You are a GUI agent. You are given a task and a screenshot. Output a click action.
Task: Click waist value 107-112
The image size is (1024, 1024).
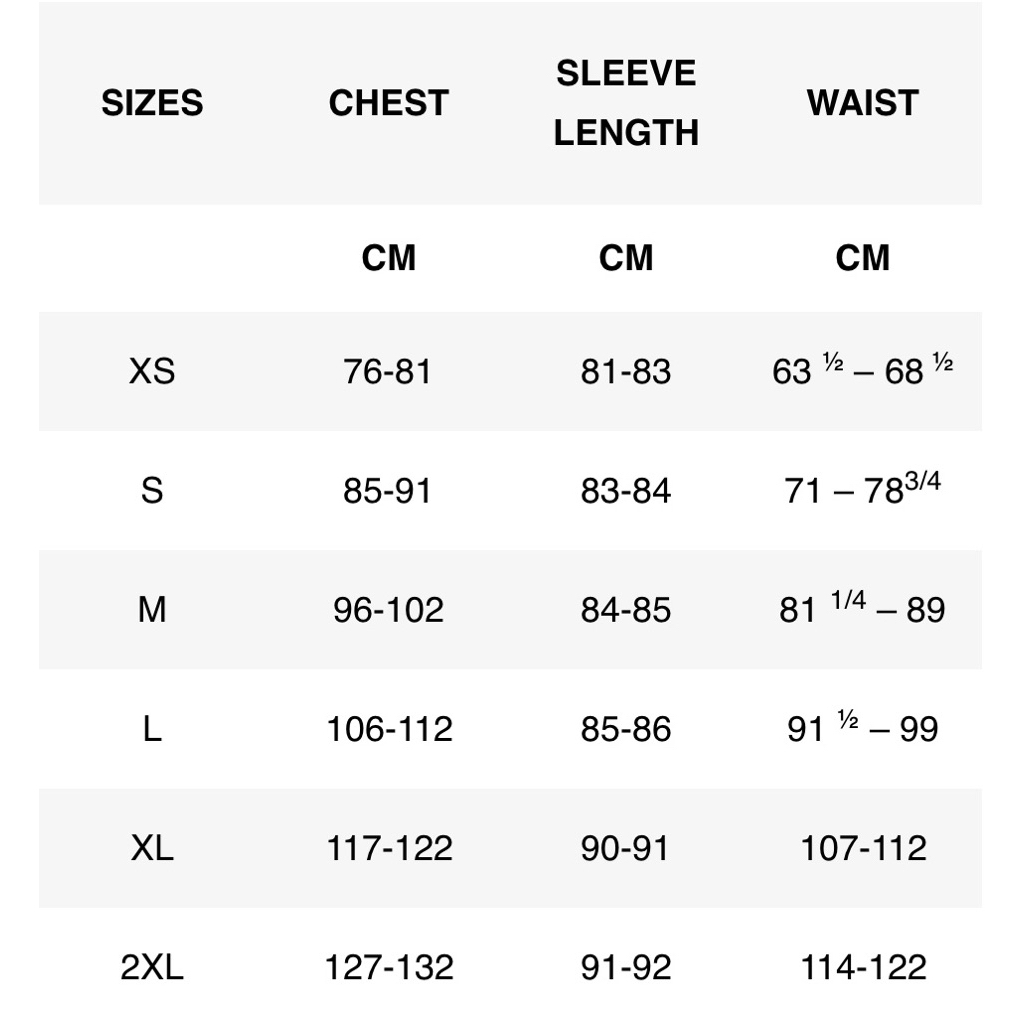(x=863, y=848)
